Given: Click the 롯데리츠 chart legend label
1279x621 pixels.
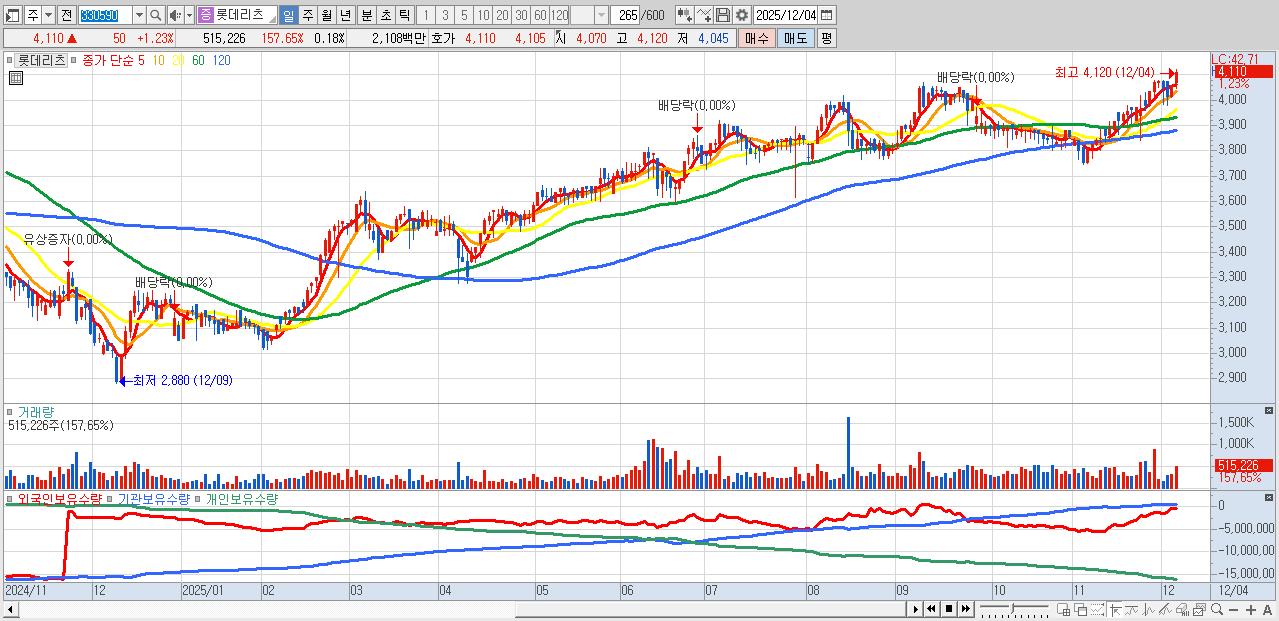Looking at the screenshot, I should pos(42,60).
